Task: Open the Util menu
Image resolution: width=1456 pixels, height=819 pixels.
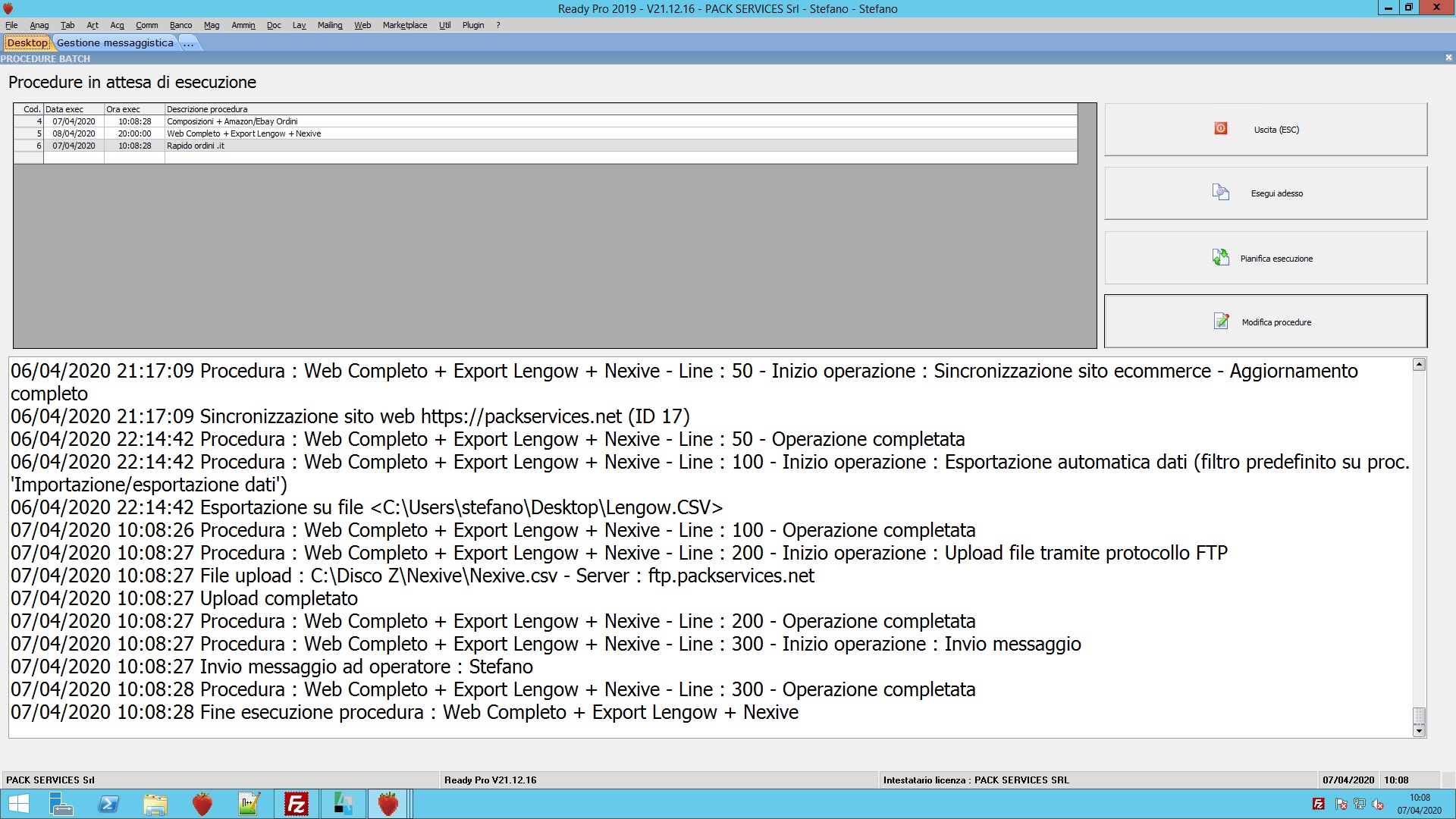Action: [444, 25]
